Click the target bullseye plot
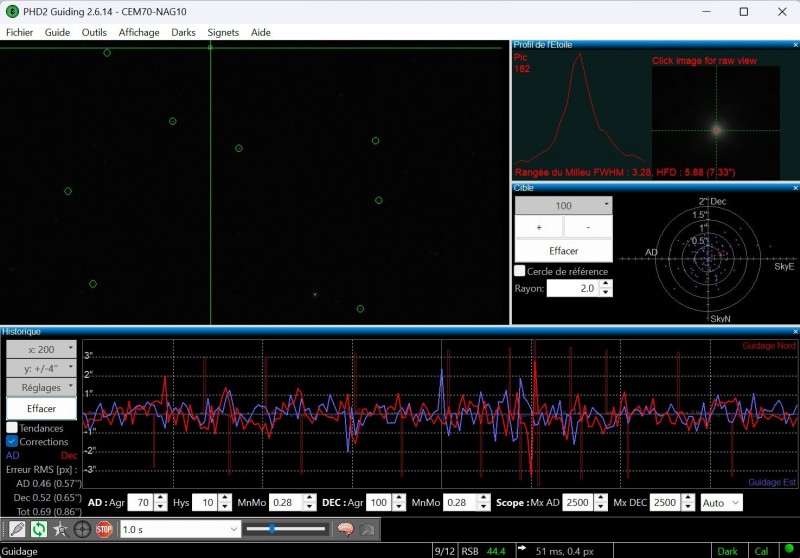800x558 pixels. click(x=708, y=259)
